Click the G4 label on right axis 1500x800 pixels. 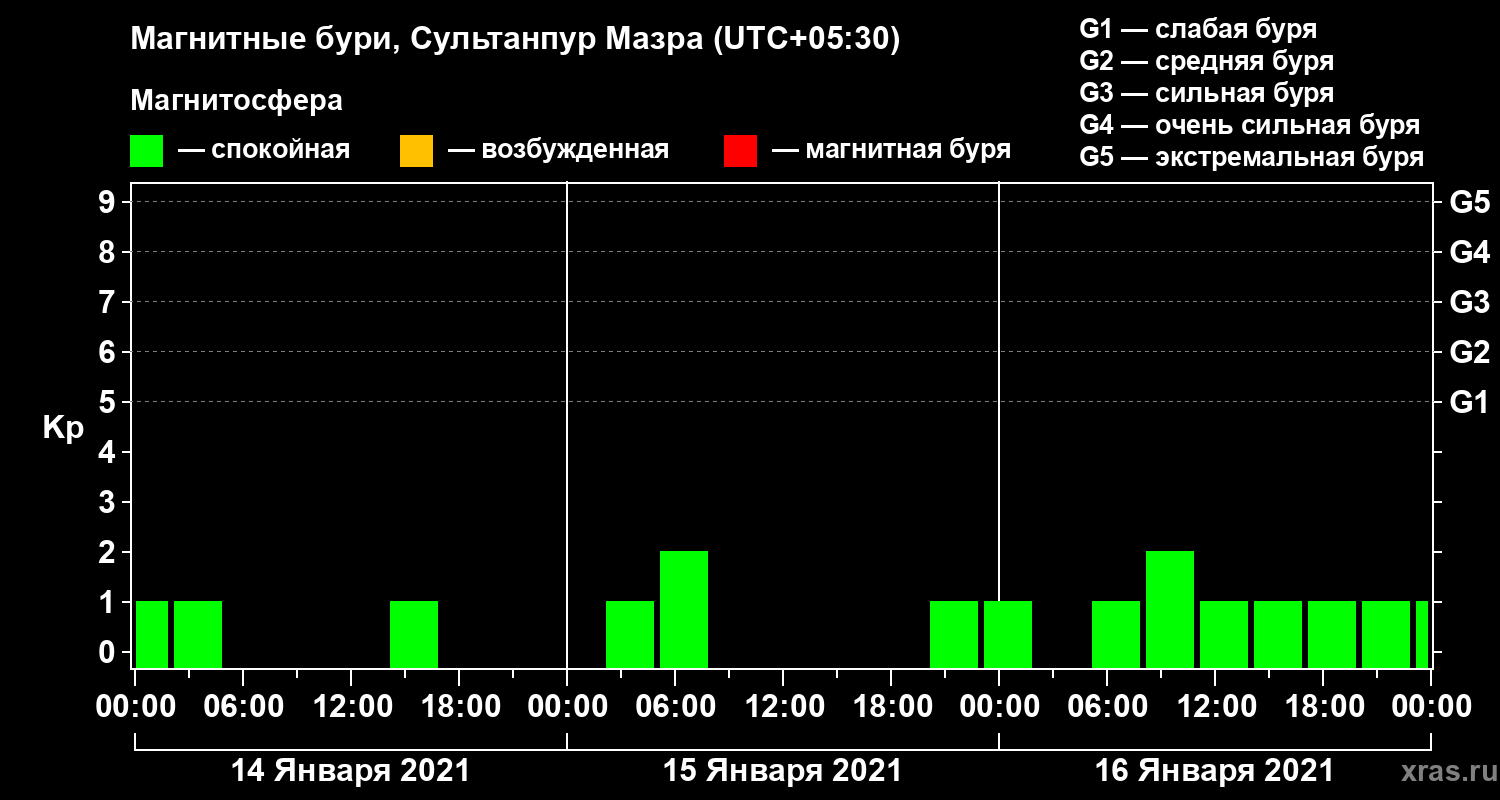(x=1469, y=252)
